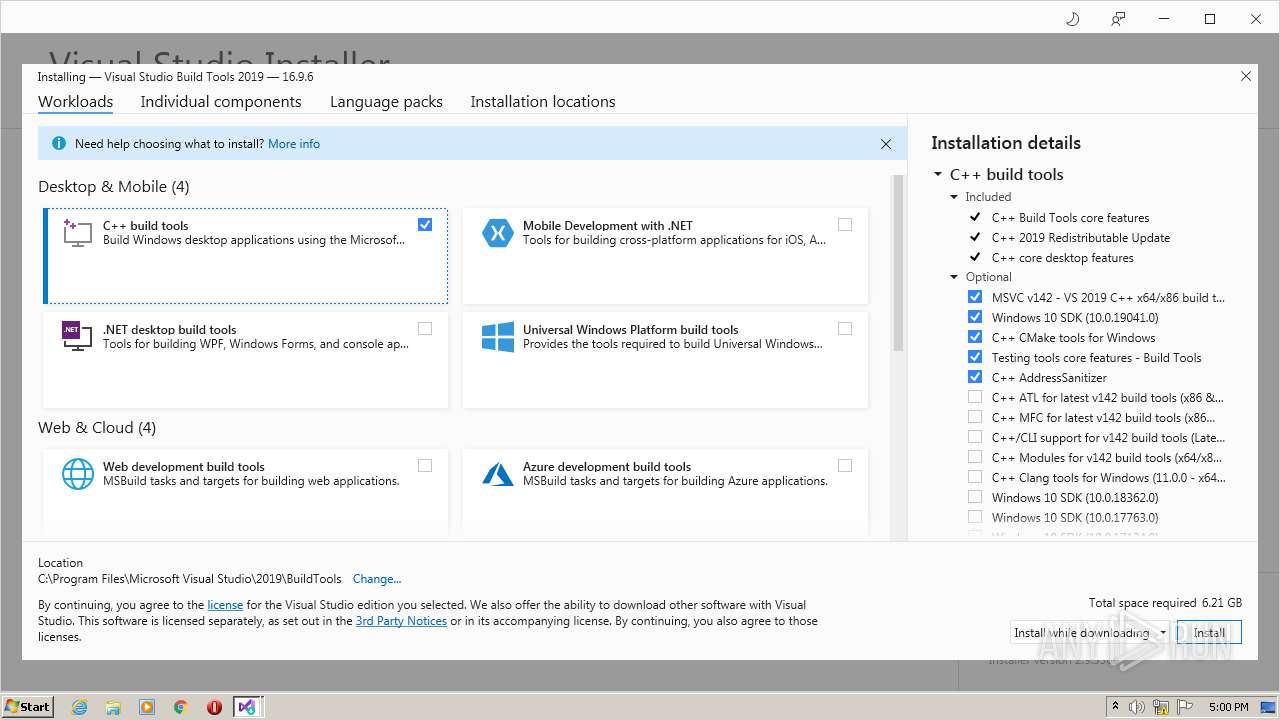Uncheck MSVC v142 build tools option
Viewport: 1280px width, 720px height.
click(975, 297)
